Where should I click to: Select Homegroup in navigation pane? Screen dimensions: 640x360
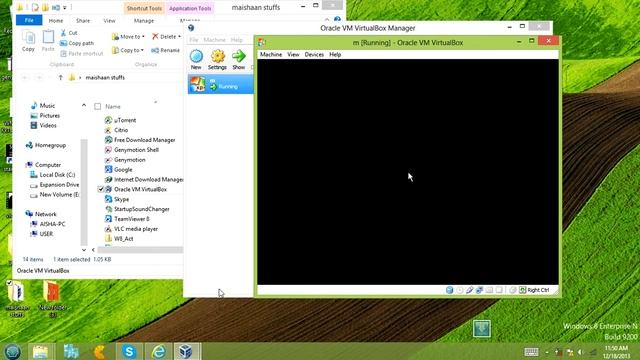click(x=46, y=145)
